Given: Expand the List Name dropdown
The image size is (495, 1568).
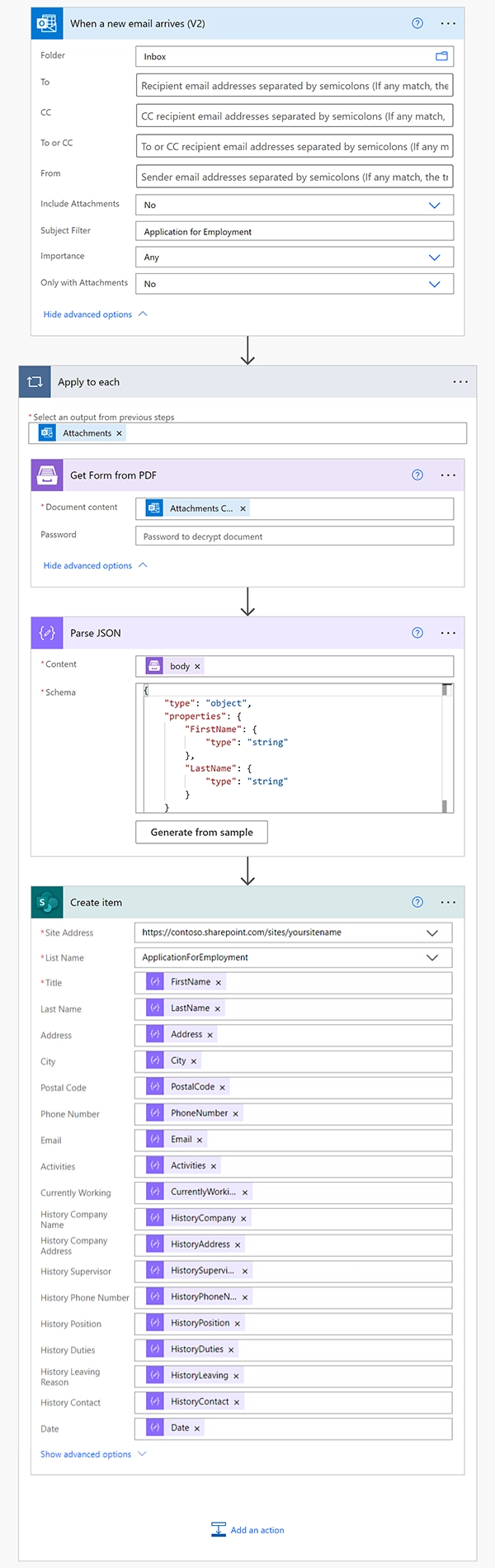Looking at the screenshot, I should point(432,957).
